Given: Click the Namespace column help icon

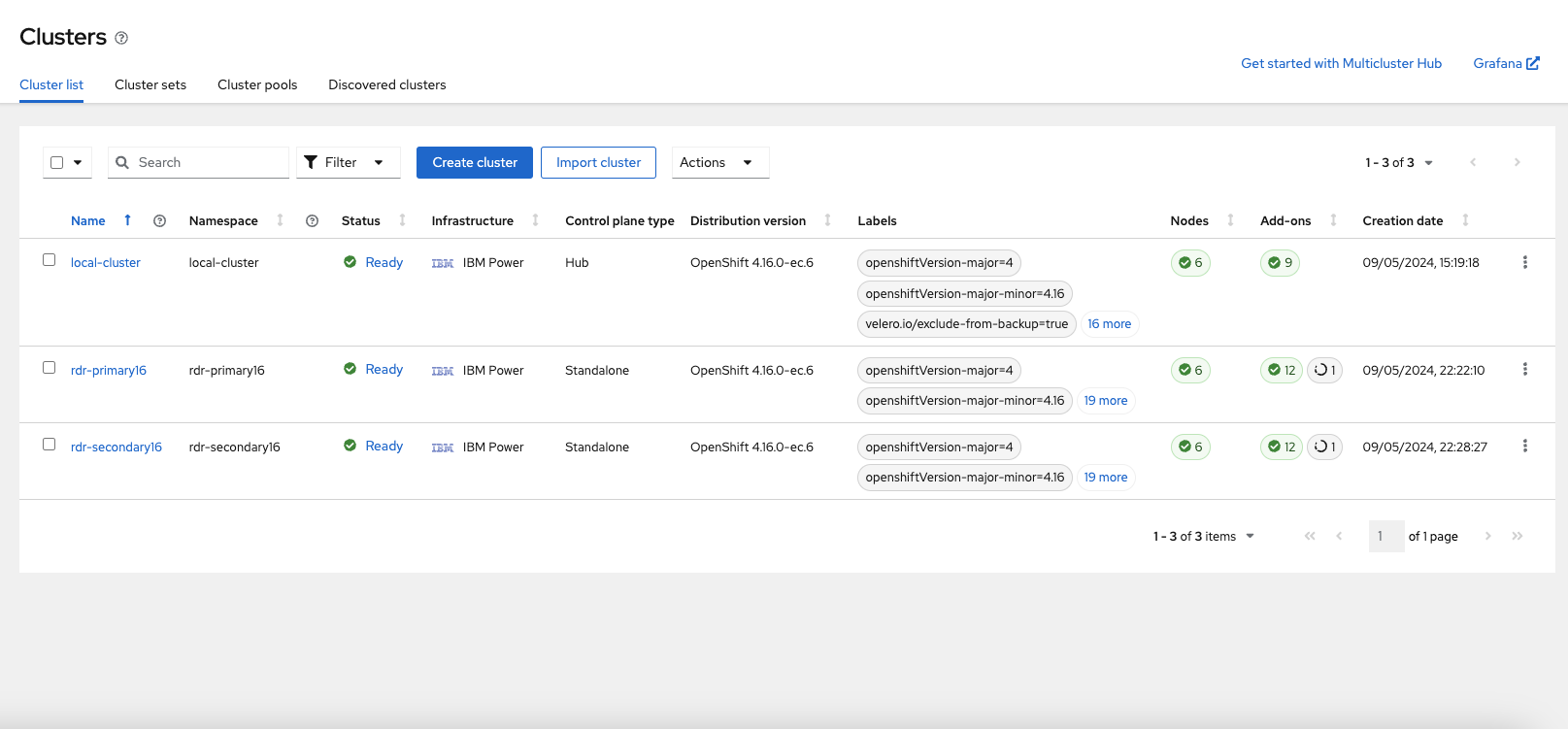Looking at the screenshot, I should (x=312, y=221).
